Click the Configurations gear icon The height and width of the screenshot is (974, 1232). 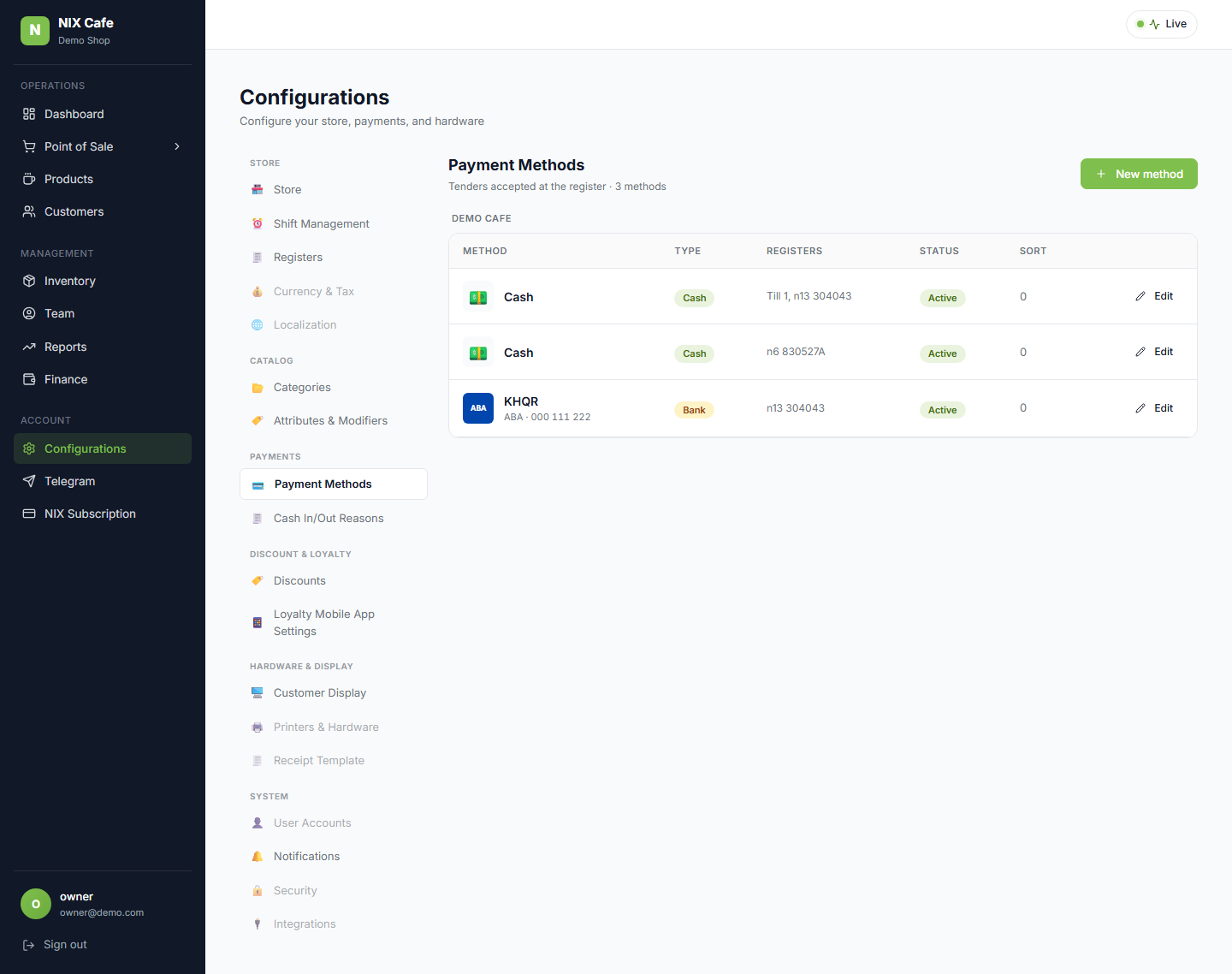point(29,448)
